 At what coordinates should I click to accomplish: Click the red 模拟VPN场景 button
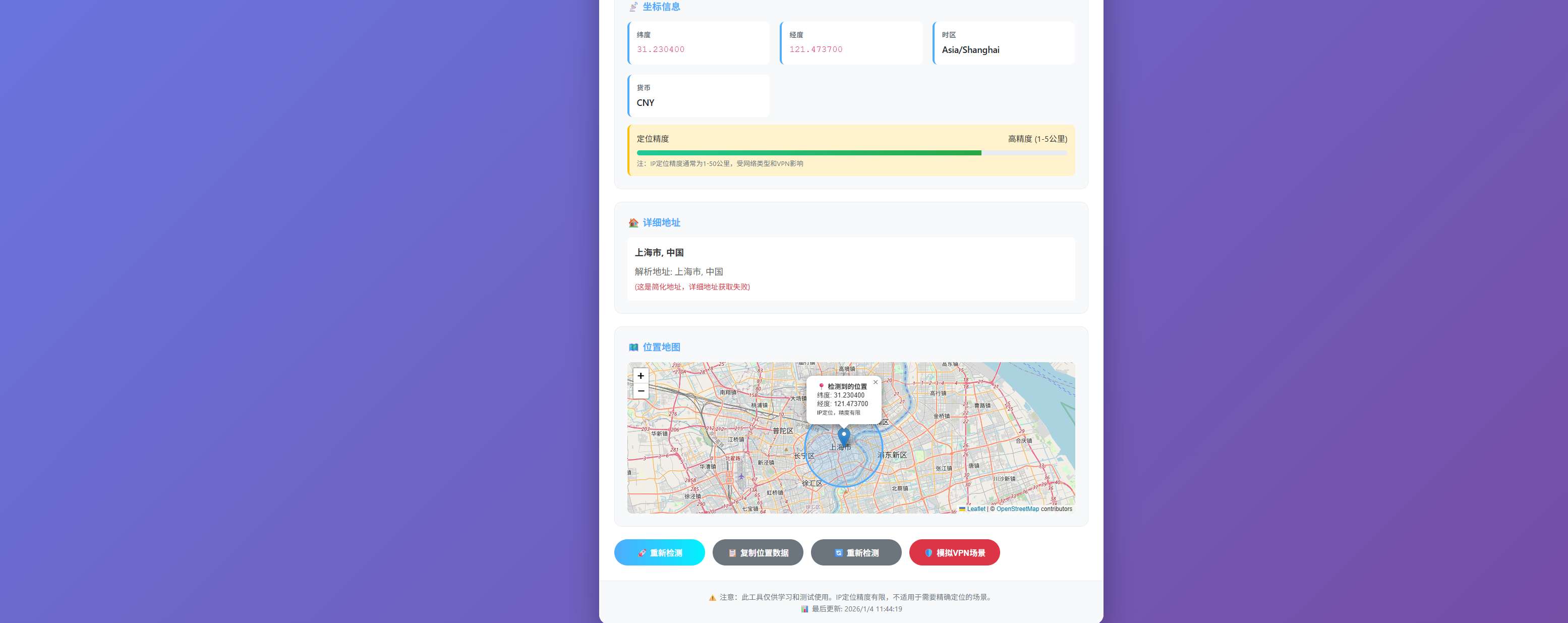[x=954, y=552]
